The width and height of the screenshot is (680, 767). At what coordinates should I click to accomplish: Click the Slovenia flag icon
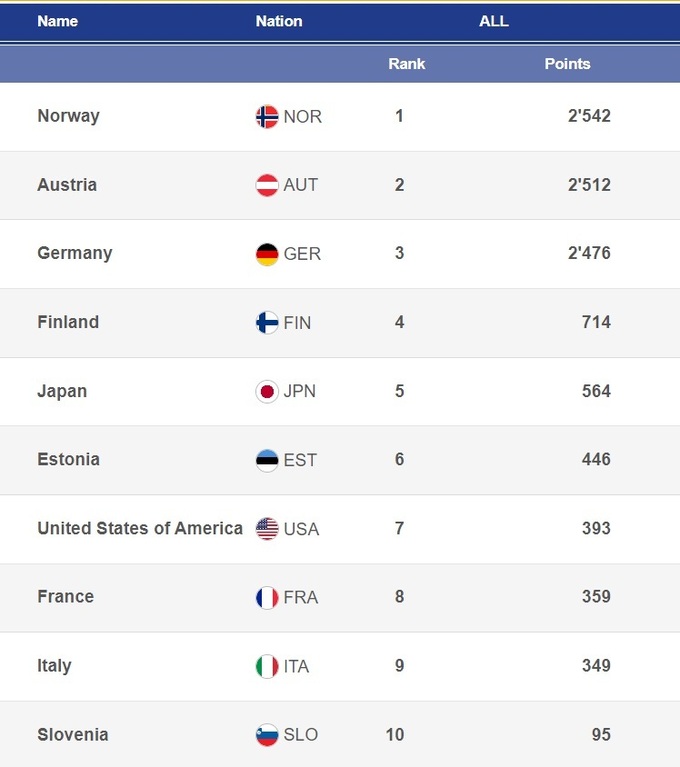point(267,735)
